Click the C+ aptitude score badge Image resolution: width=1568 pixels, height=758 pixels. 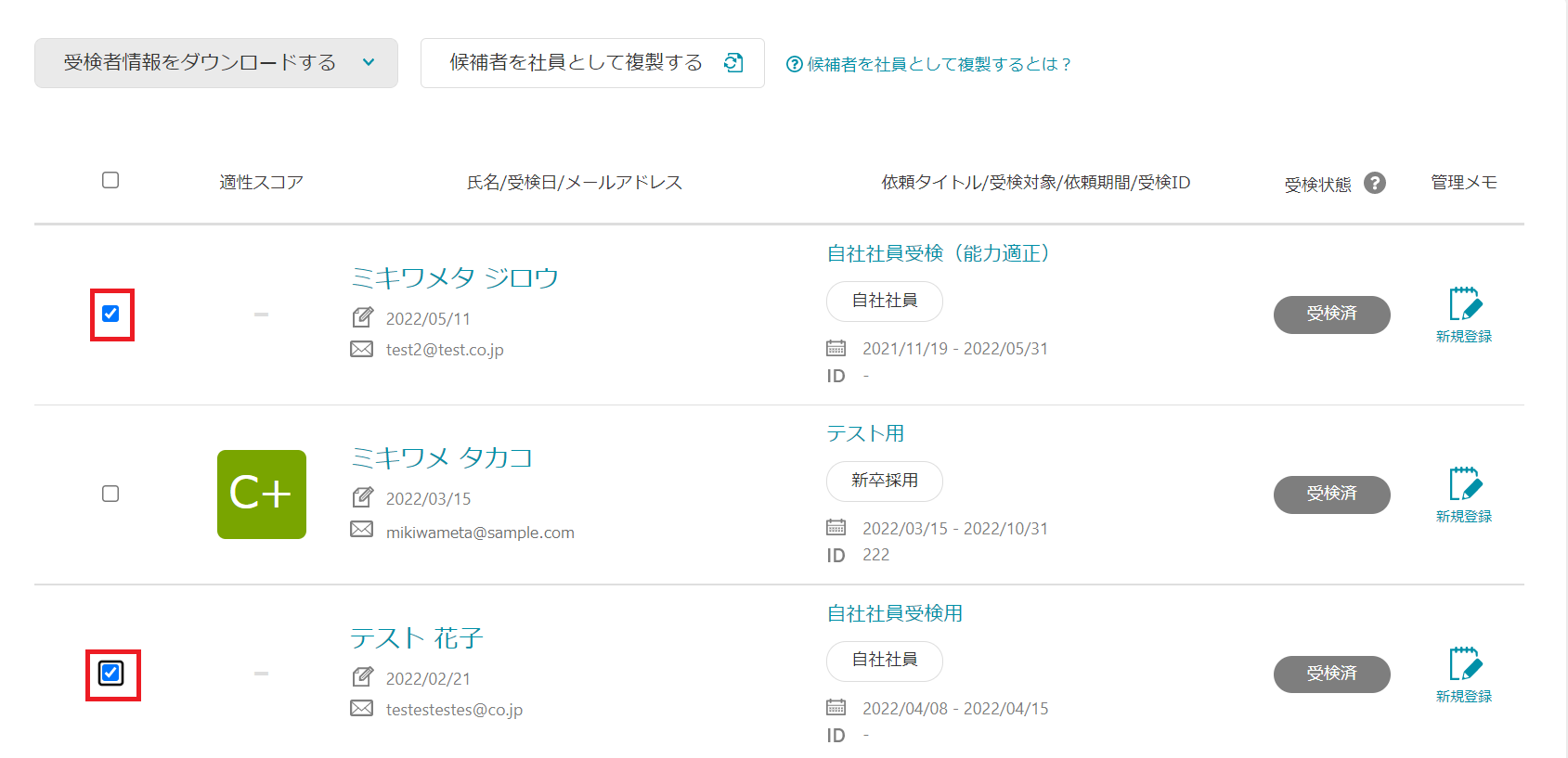click(x=262, y=495)
